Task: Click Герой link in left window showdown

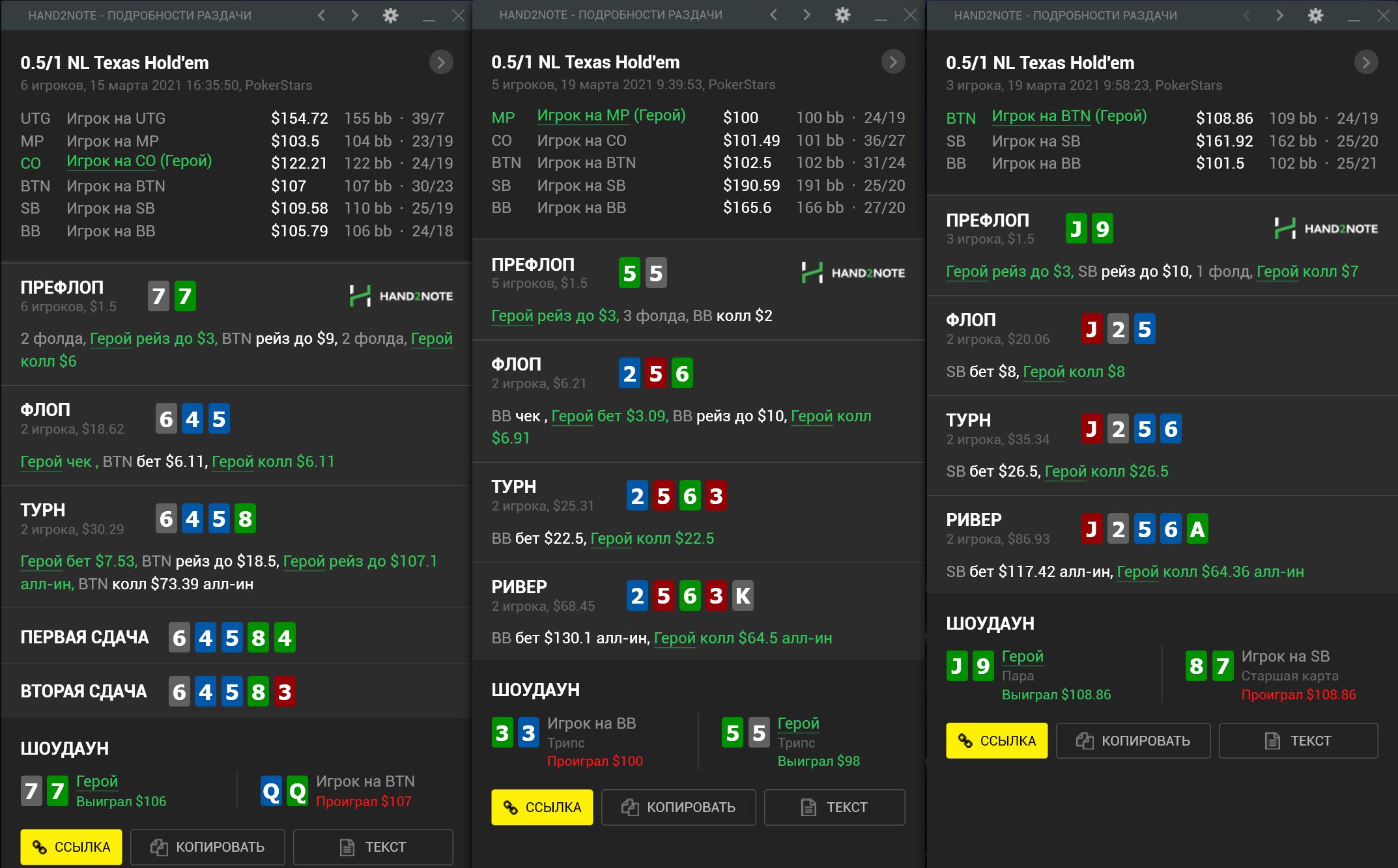Action: [x=97, y=781]
